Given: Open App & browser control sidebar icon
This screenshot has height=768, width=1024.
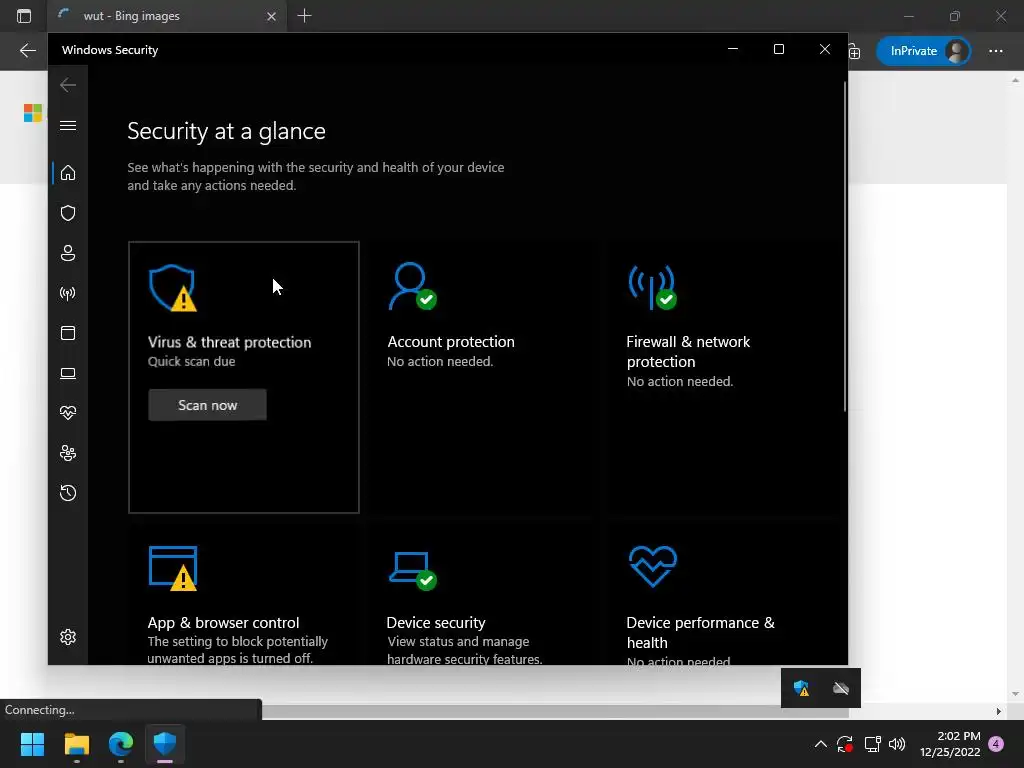Looking at the screenshot, I should pyautogui.click(x=68, y=333).
